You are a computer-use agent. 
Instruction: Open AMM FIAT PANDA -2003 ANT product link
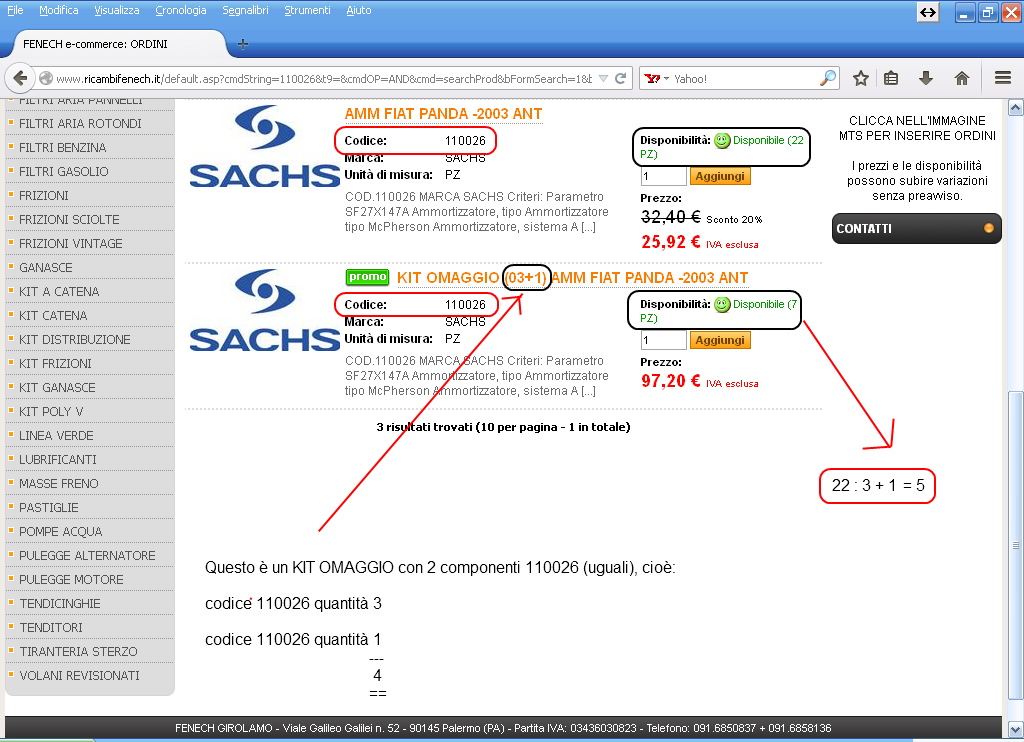click(443, 114)
